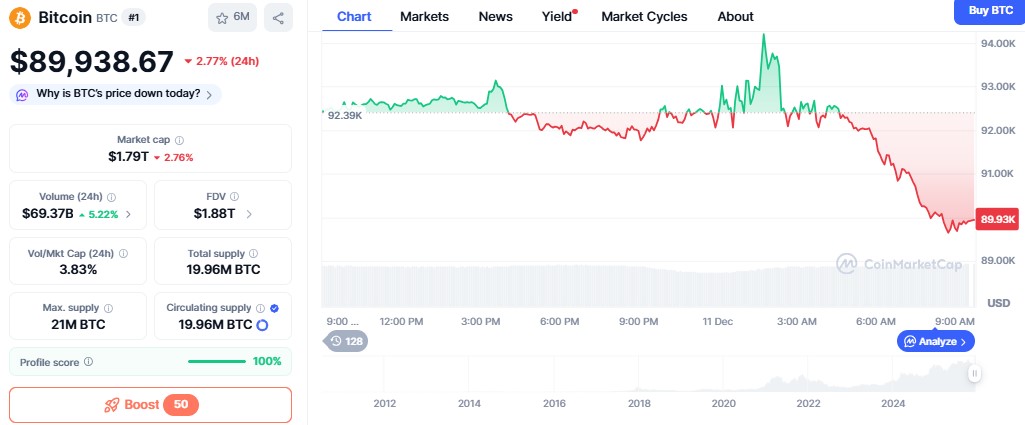Expand the Volume (24h) details chevron
The height and width of the screenshot is (425, 1025).
[x=129, y=214]
